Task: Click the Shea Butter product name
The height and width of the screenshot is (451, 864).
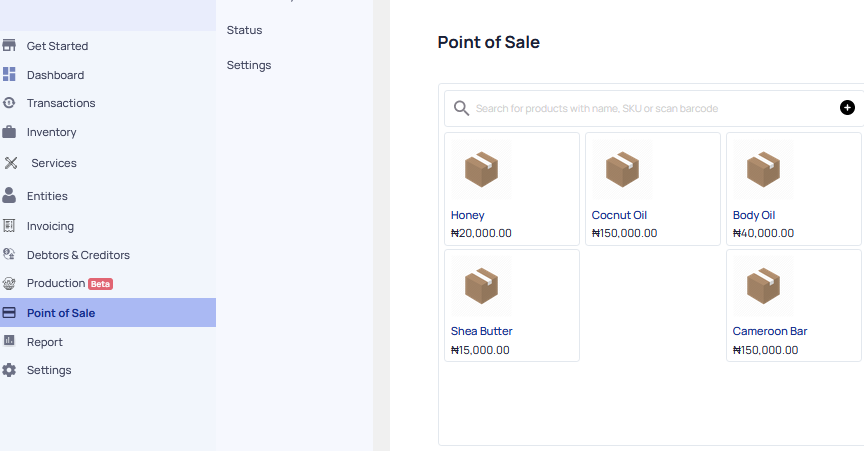Action: click(482, 331)
